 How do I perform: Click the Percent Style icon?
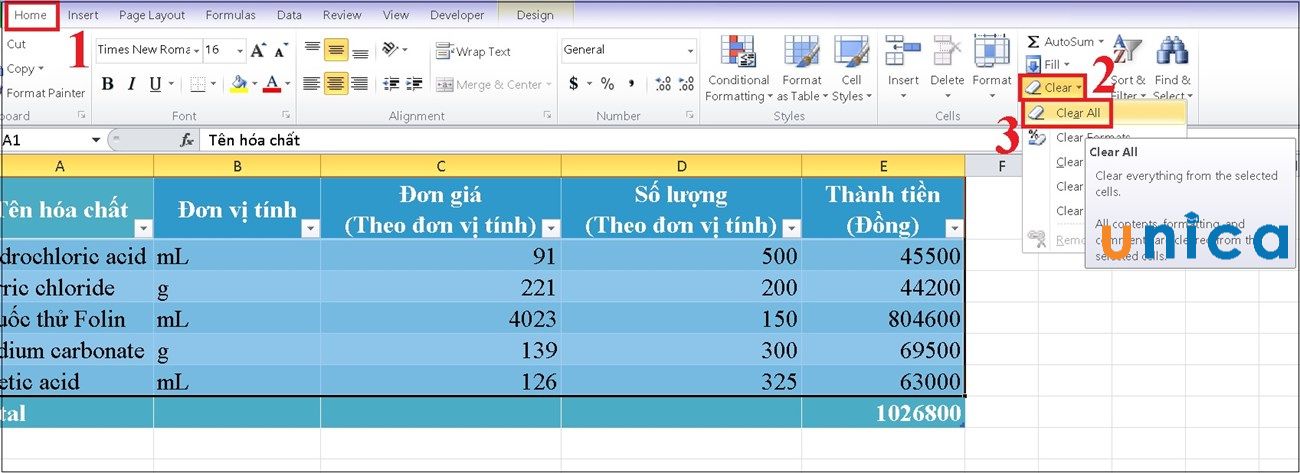pyautogui.click(x=607, y=84)
